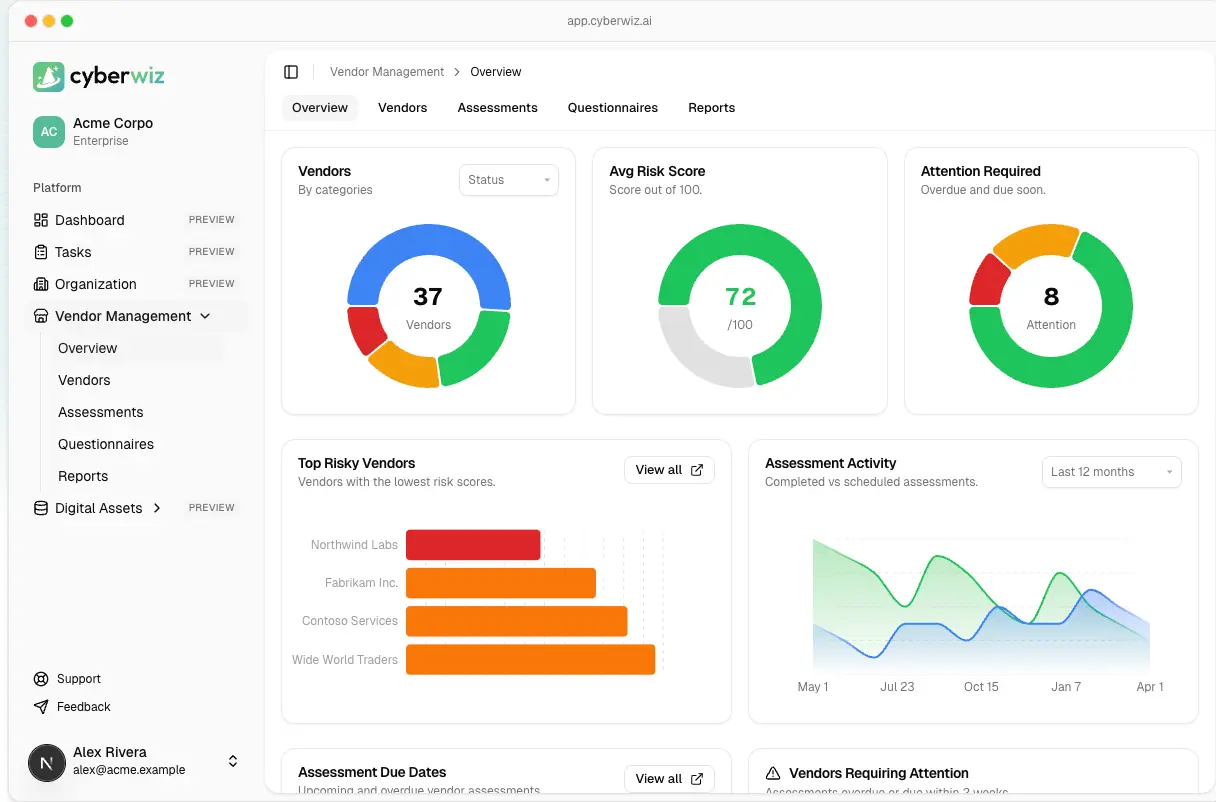The height and width of the screenshot is (802, 1216).
Task: Open the Questionnaires tab
Action: coord(612,107)
